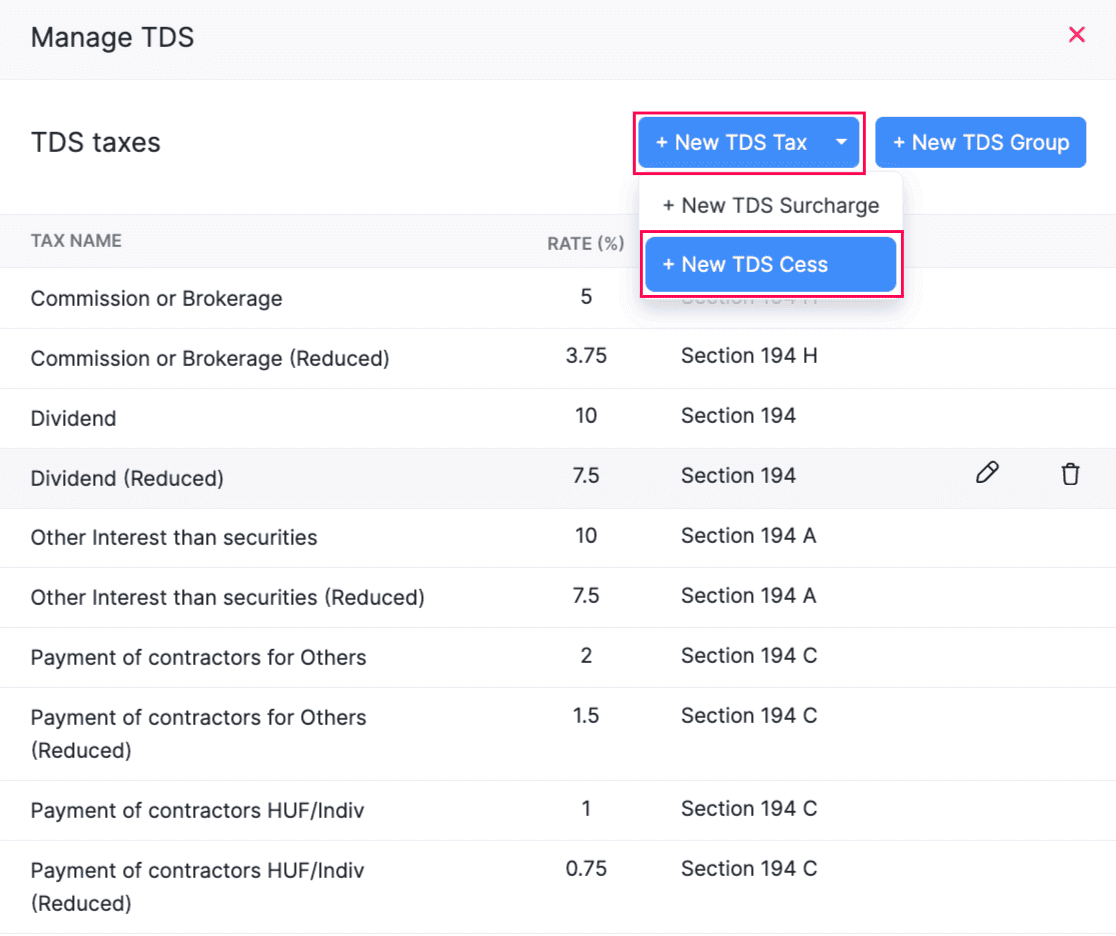Select Payment of contractors HUF/Indiv row
This screenshot has height=936, width=1116.
click(x=197, y=810)
